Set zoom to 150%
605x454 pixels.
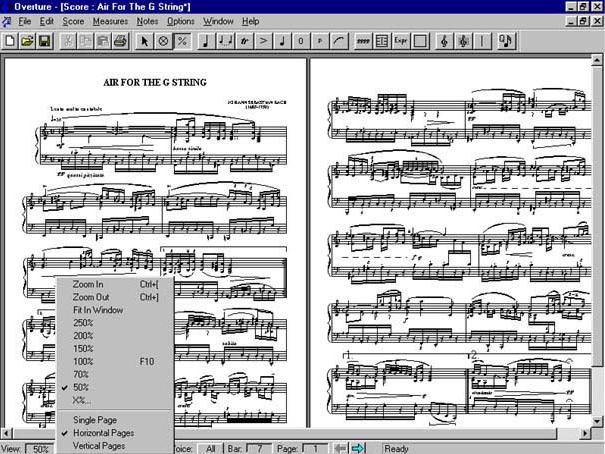point(115,349)
